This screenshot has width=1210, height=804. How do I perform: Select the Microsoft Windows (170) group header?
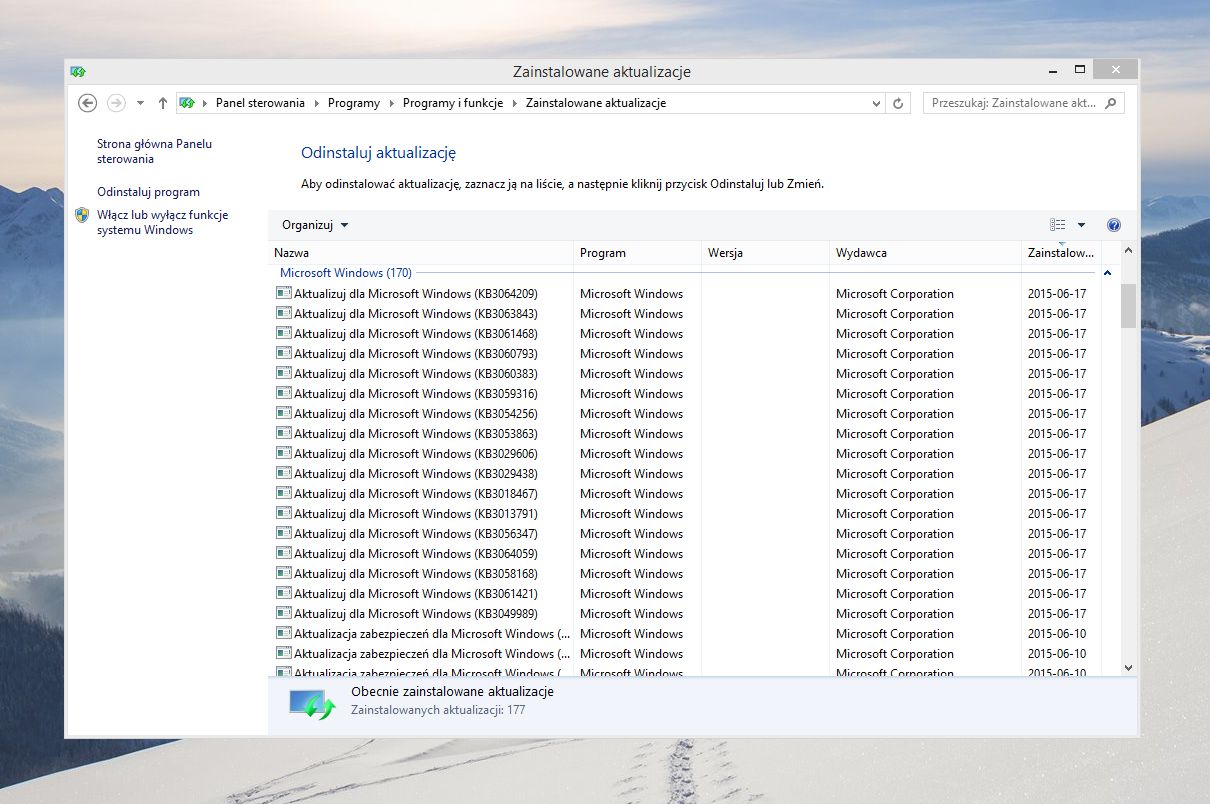coord(345,273)
